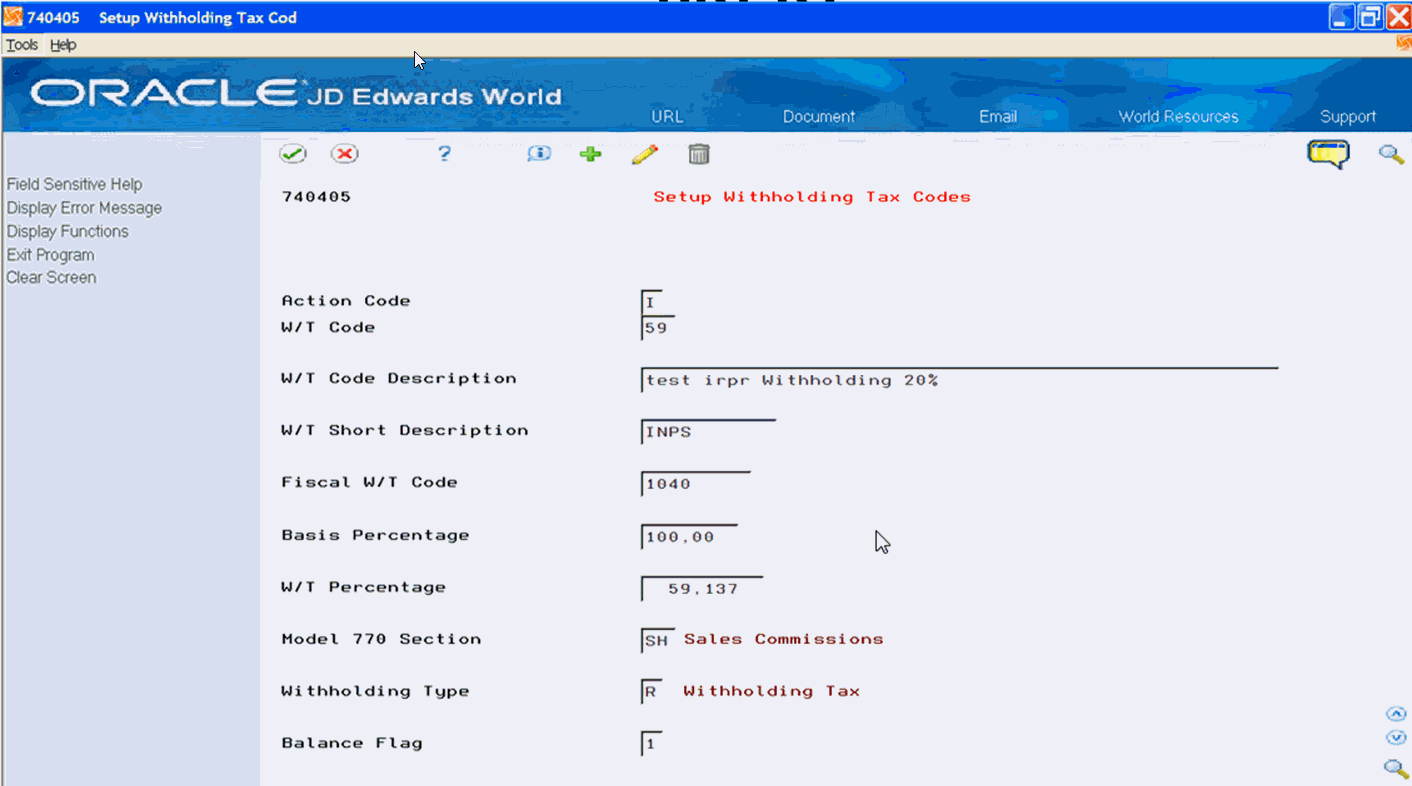Image resolution: width=1412 pixels, height=786 pixels.
Task: Click the URL link in the header
Action: tap(667, 117)
